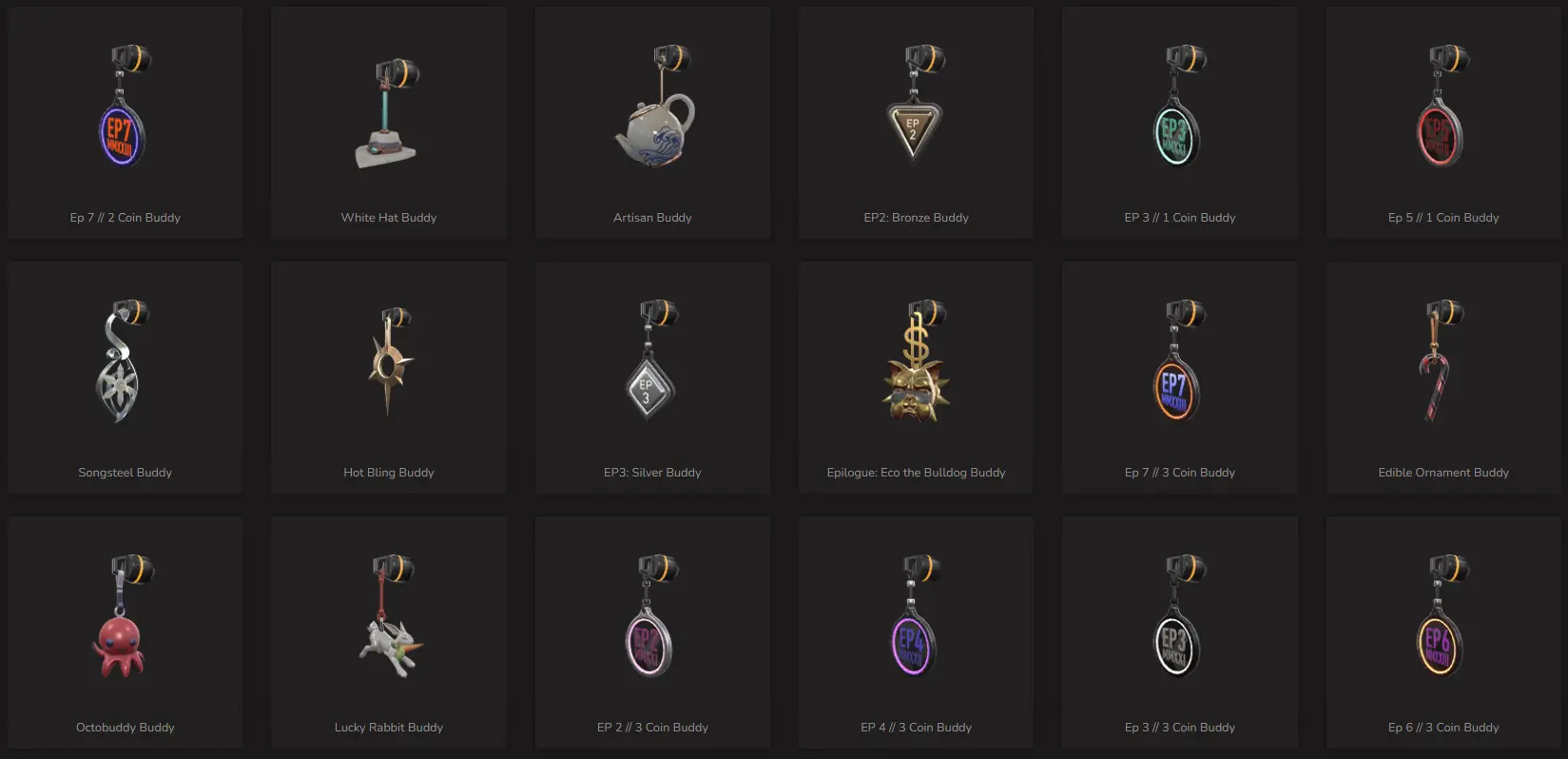Select the Ep 6 // 3 Coin Buddy
The height and width of the screenshot is (759, 1568).
[1443, 632]
